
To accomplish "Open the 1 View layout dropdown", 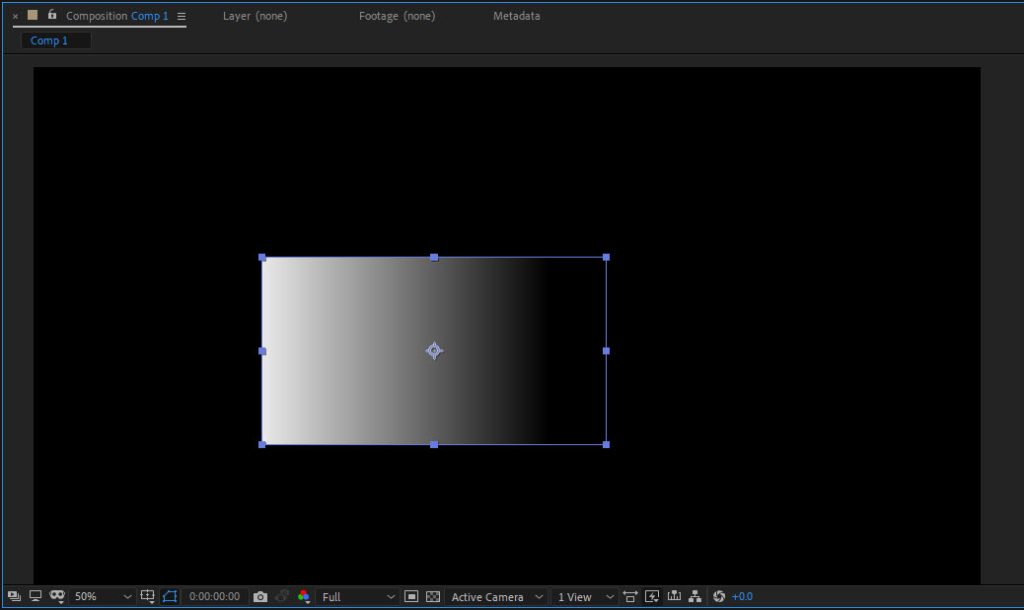I will (x=585, y=597).
